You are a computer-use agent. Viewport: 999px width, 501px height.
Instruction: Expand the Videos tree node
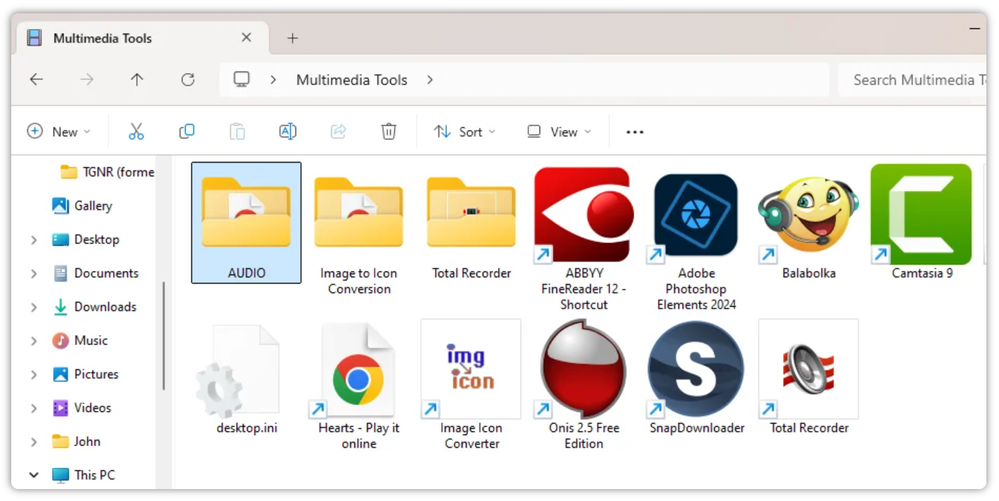coord(34,408)
